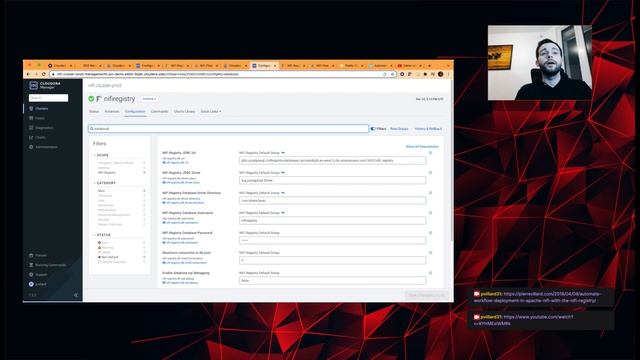Screen dimensions: 640x360
Task: Open Parcels in the sidebar
Action: [x=38, y=255]
